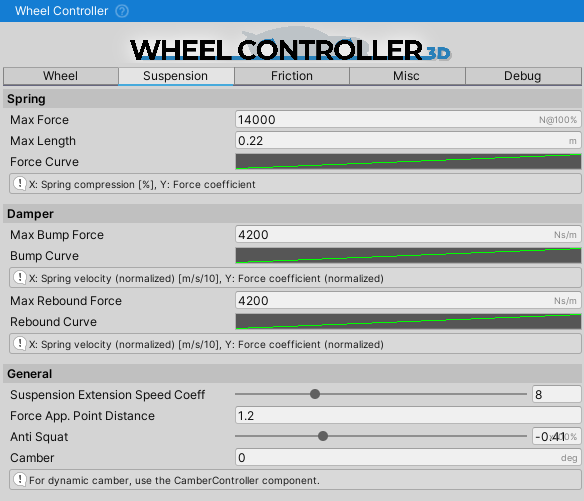This screenshot has width=584, height=501.
Task: Click the Max Force input field
Action: [408, 120]
